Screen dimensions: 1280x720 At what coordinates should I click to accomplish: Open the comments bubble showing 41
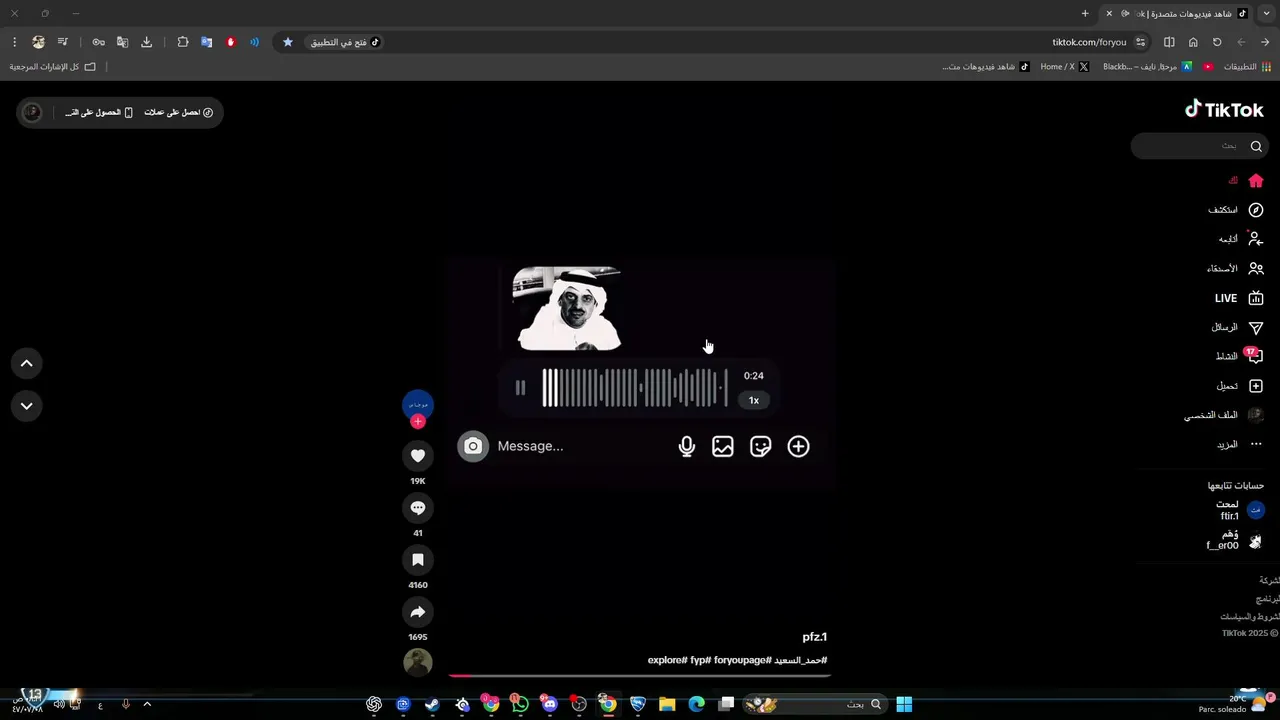(x=418, y=508)
